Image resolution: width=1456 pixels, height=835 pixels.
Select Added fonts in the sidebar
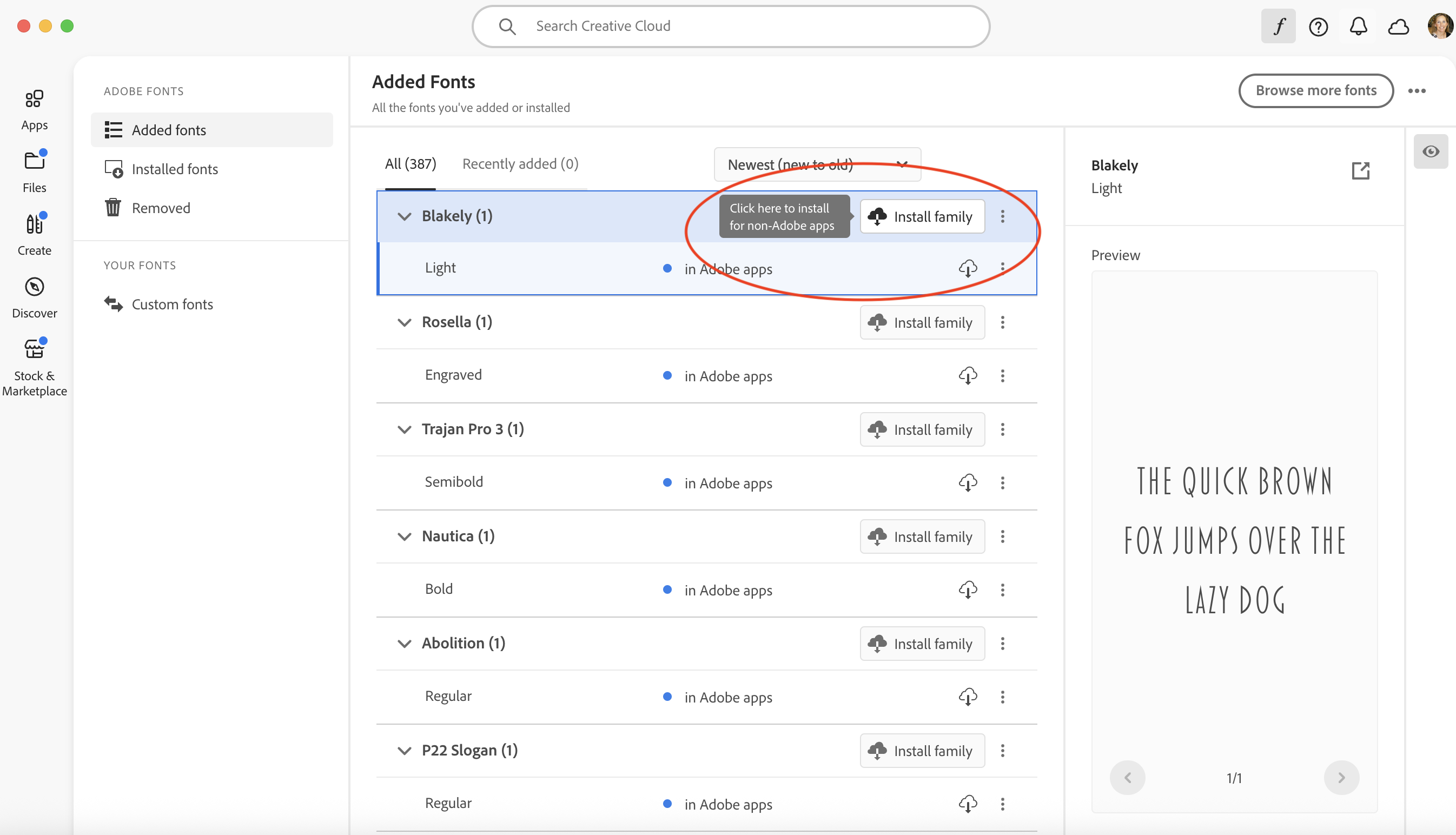pyautogui.click(x=211, y=130)
